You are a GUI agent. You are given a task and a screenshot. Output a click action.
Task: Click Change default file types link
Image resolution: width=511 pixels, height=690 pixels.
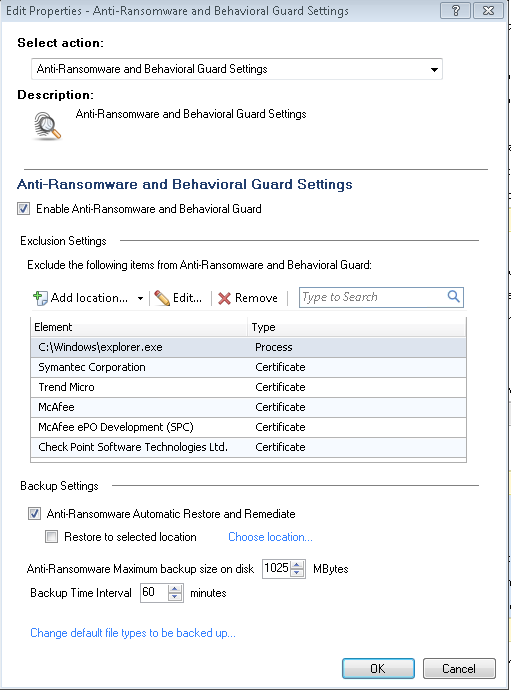[x=133, y=633]
